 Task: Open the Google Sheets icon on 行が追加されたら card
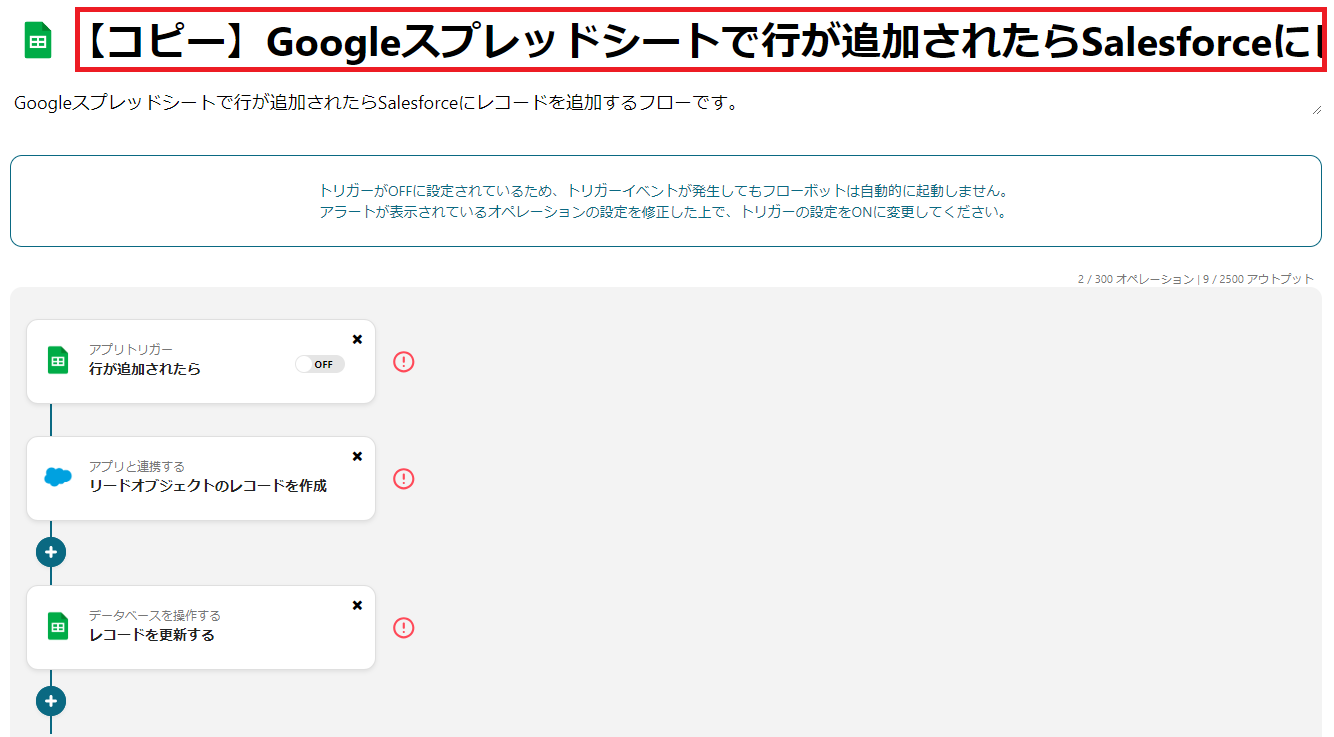pos(58,361)
